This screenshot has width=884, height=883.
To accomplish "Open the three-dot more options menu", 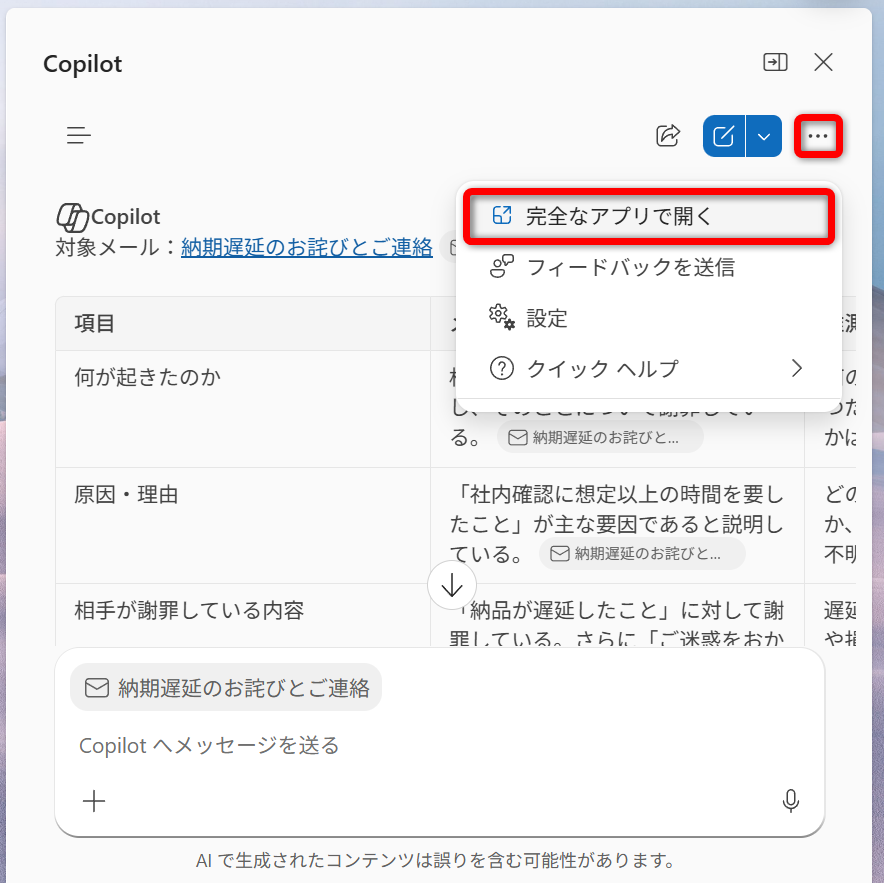I will tap(818, 136).
